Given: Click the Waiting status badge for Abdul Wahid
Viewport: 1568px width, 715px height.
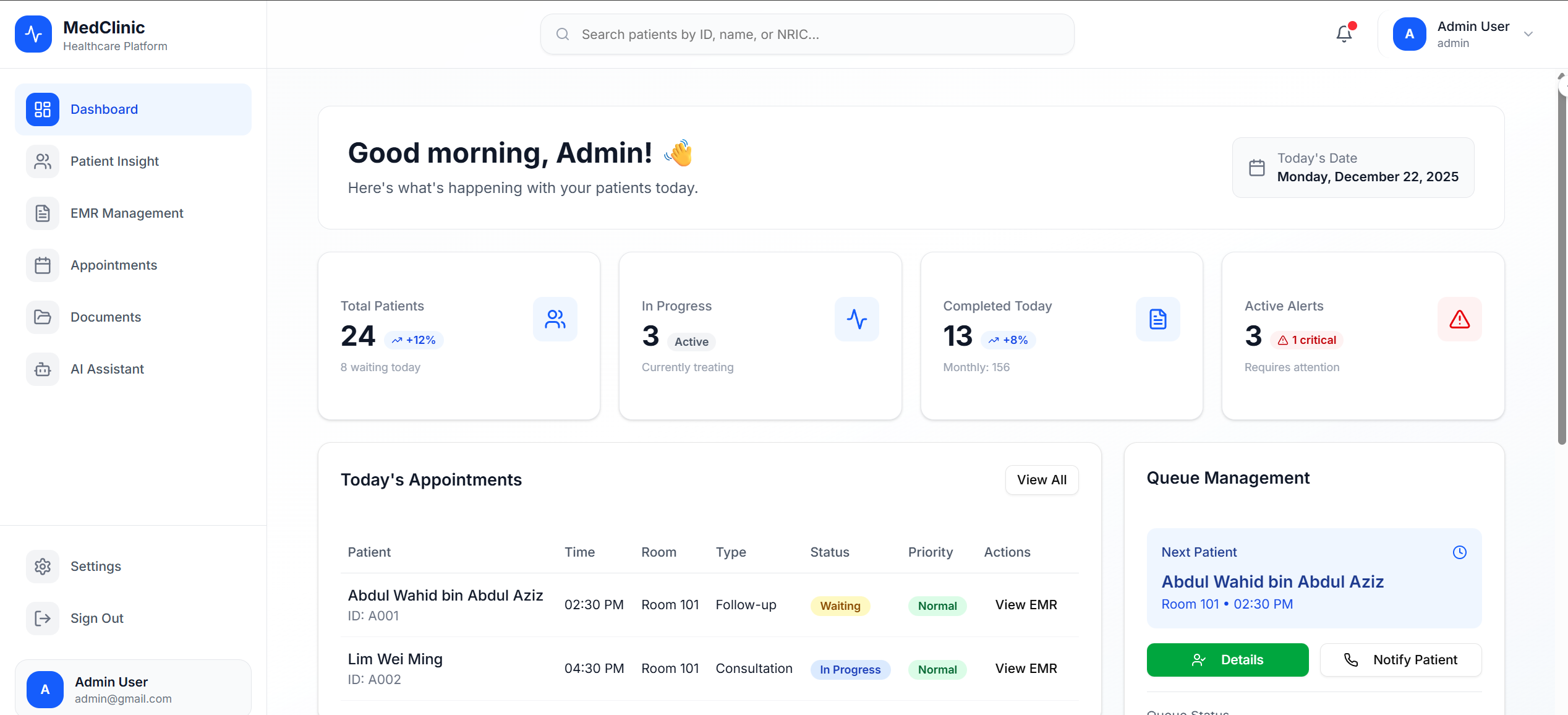Looking at the screenshot, I should click(x=839, y=606).
